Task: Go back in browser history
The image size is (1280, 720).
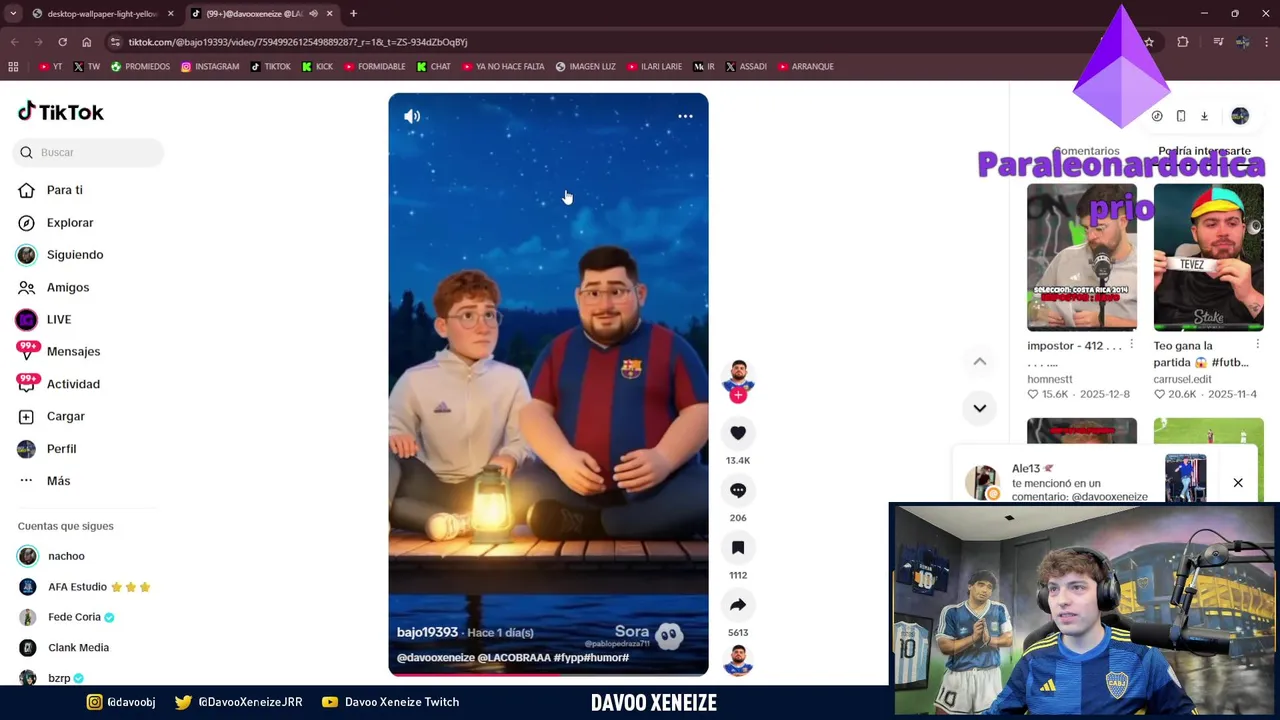Action: pyautogui.click(x=14, y=42)
